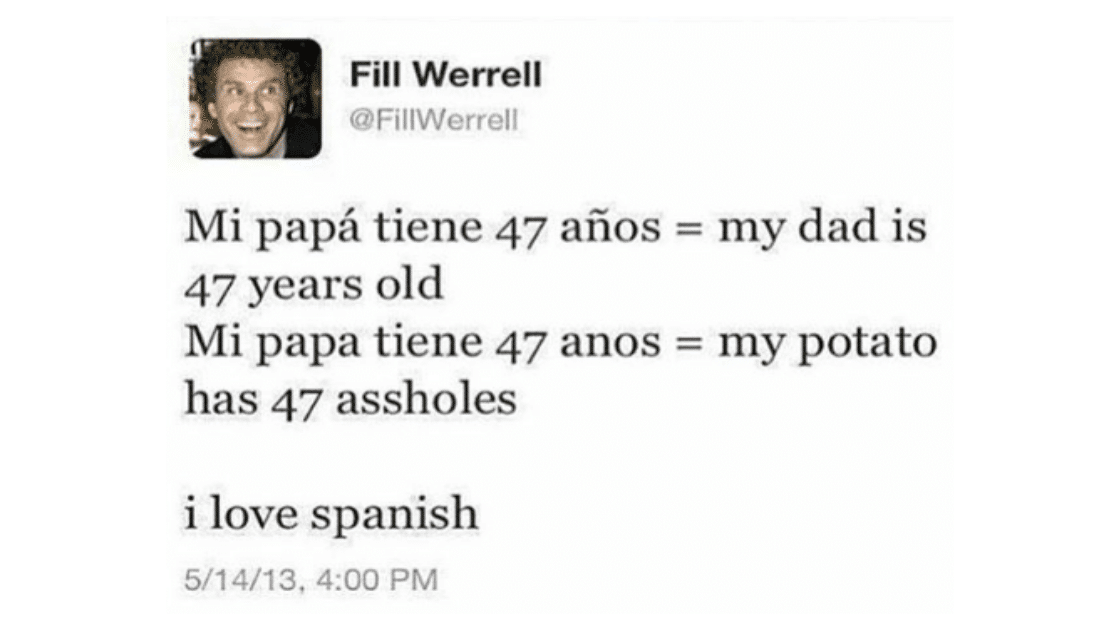Click the equals sign in the first line
Viewport: 1120px width, 630px height.
pos(689,230)
